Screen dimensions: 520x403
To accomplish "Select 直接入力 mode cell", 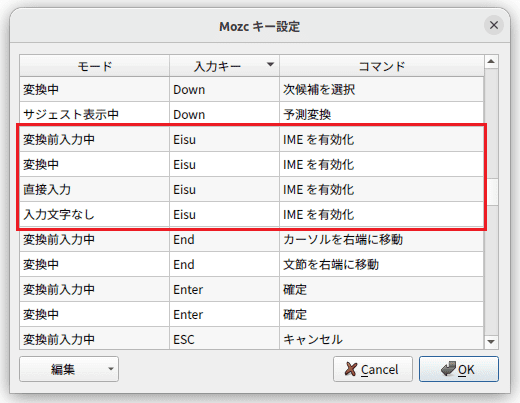I will [x=94, y=189].
